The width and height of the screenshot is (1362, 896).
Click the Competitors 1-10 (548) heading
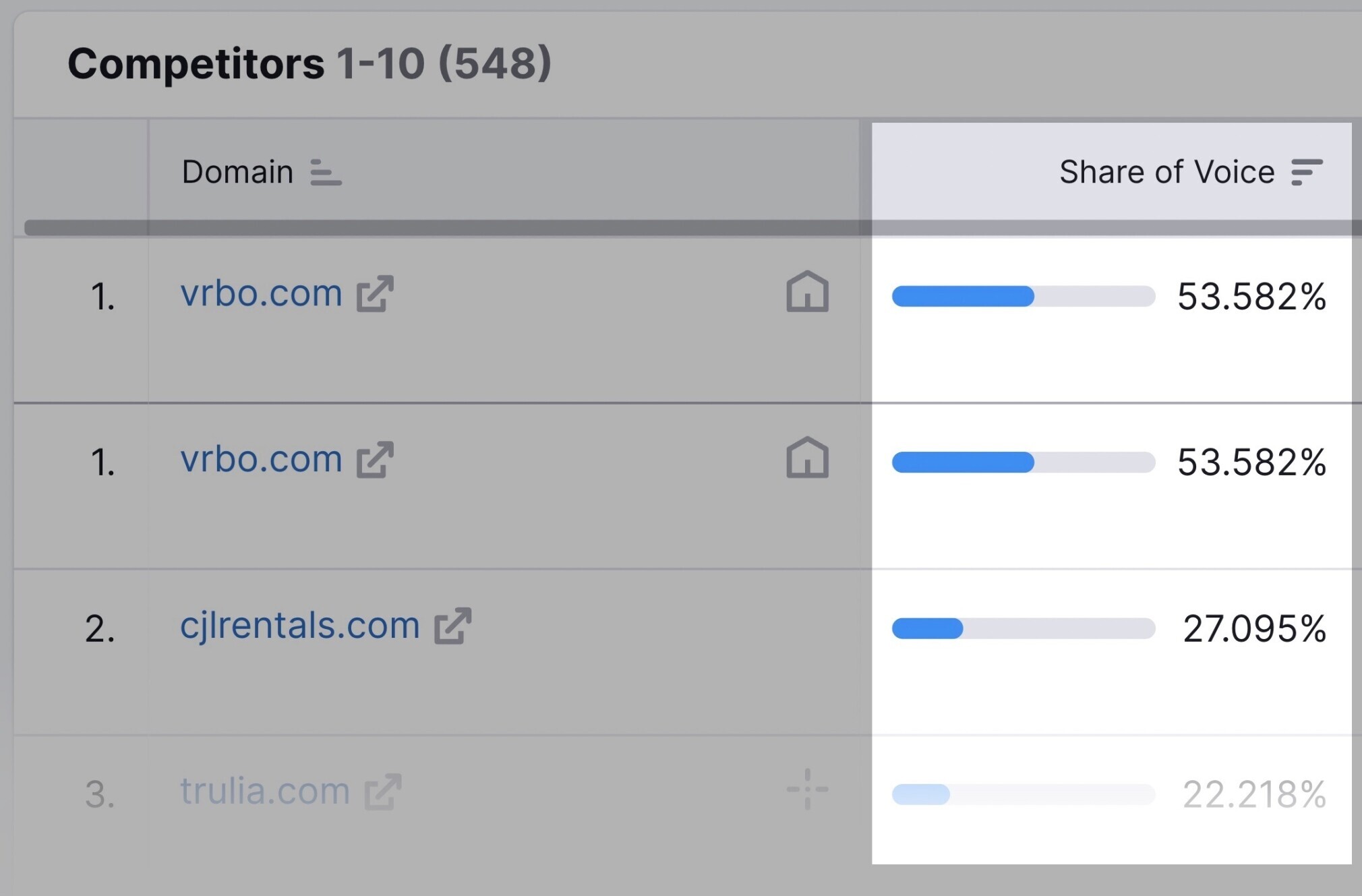[309, 64]
